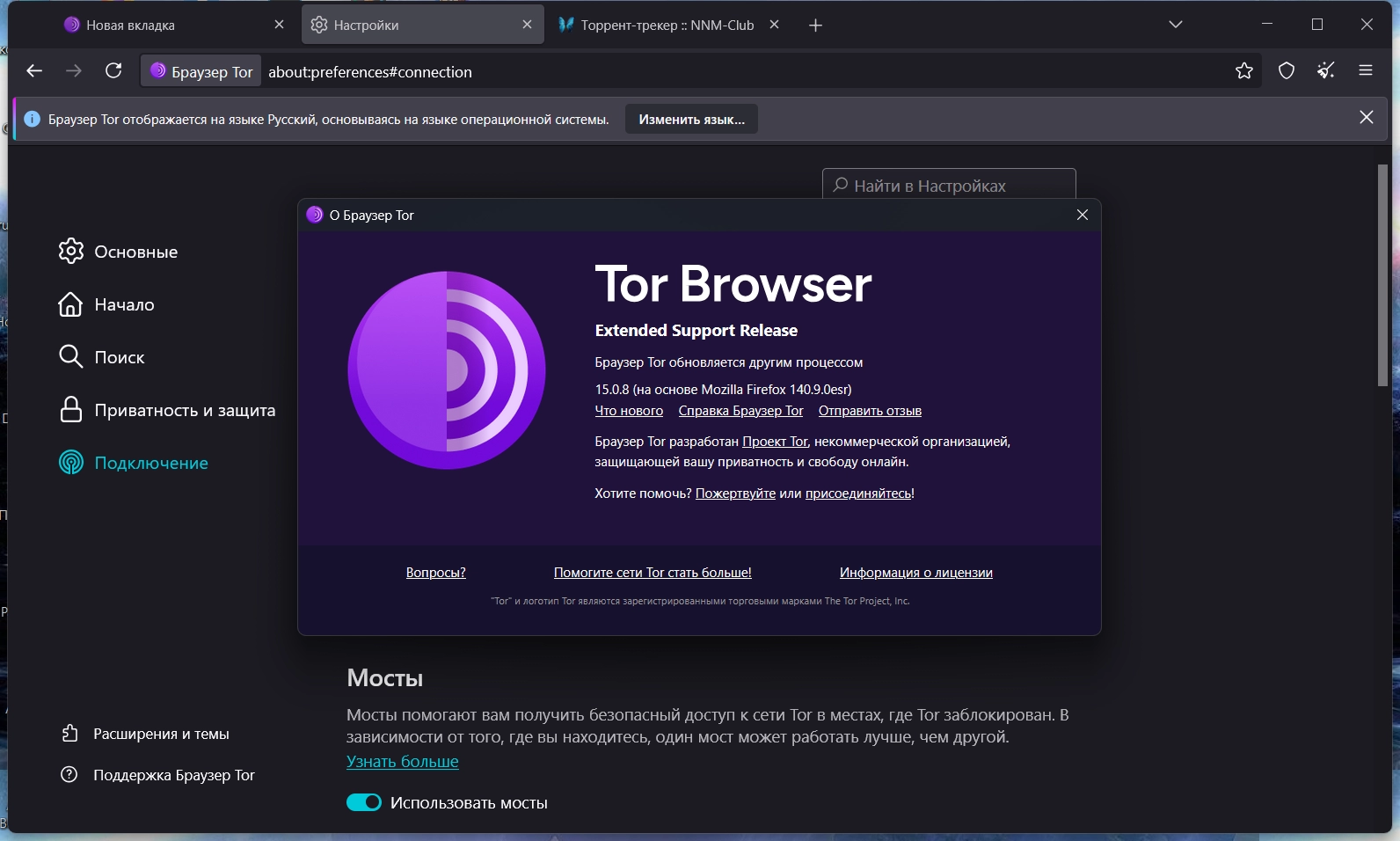Click the settings page vertical scrollbar
Image resolution: width=1400 pixels, height=841 pixels.
coord(1382,275)
